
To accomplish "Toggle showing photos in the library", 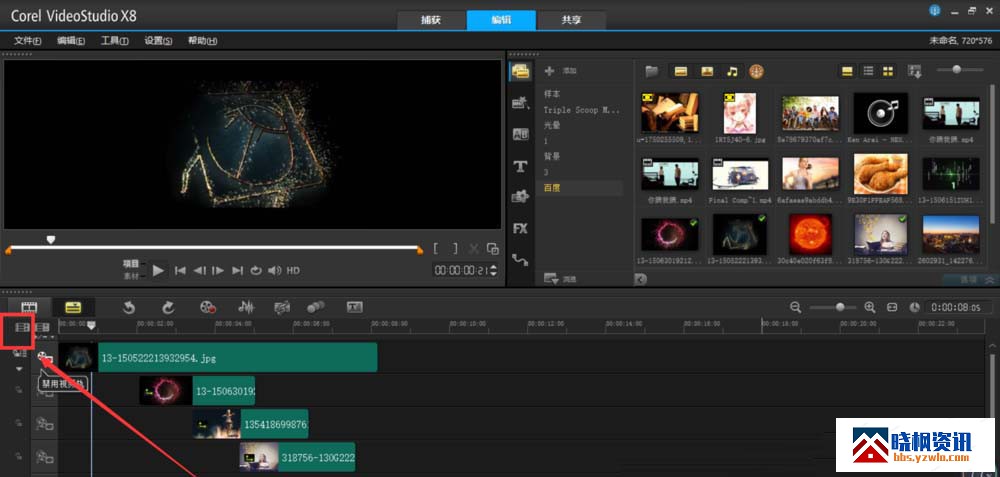I will point(707,71).
